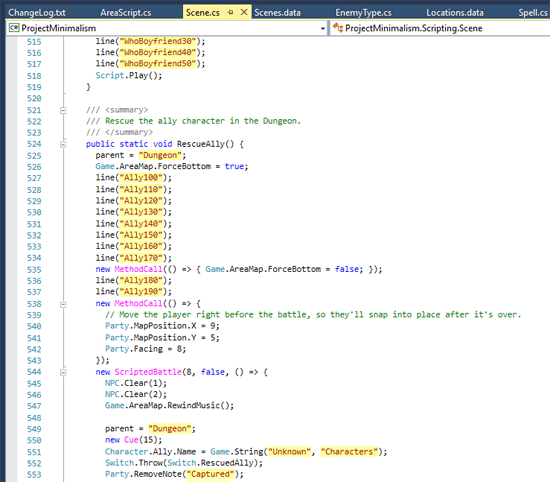This screenshot has height=482, width=550.
Task: Click Party.MapPosition.X on line 540
Action: (x=150, y=326)
